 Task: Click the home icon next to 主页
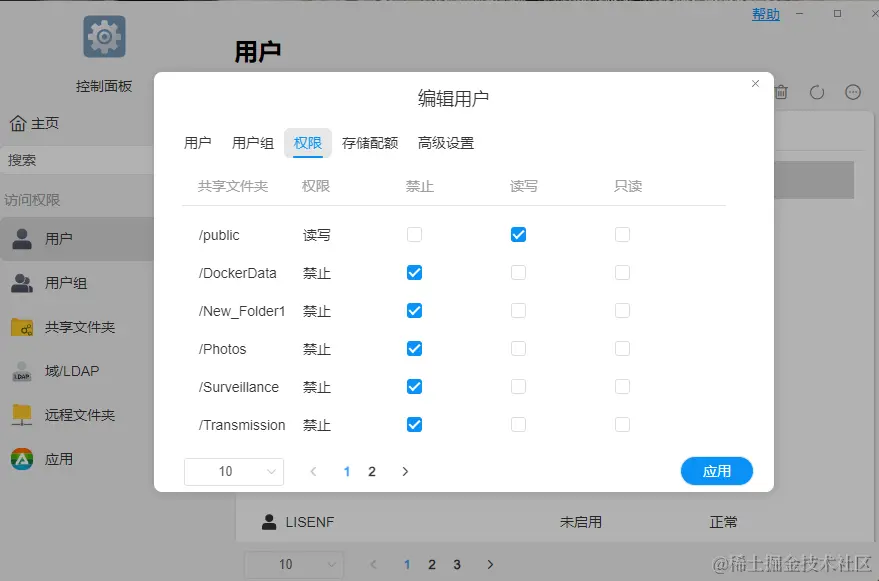pyautogui.click(x=18, y=123)
